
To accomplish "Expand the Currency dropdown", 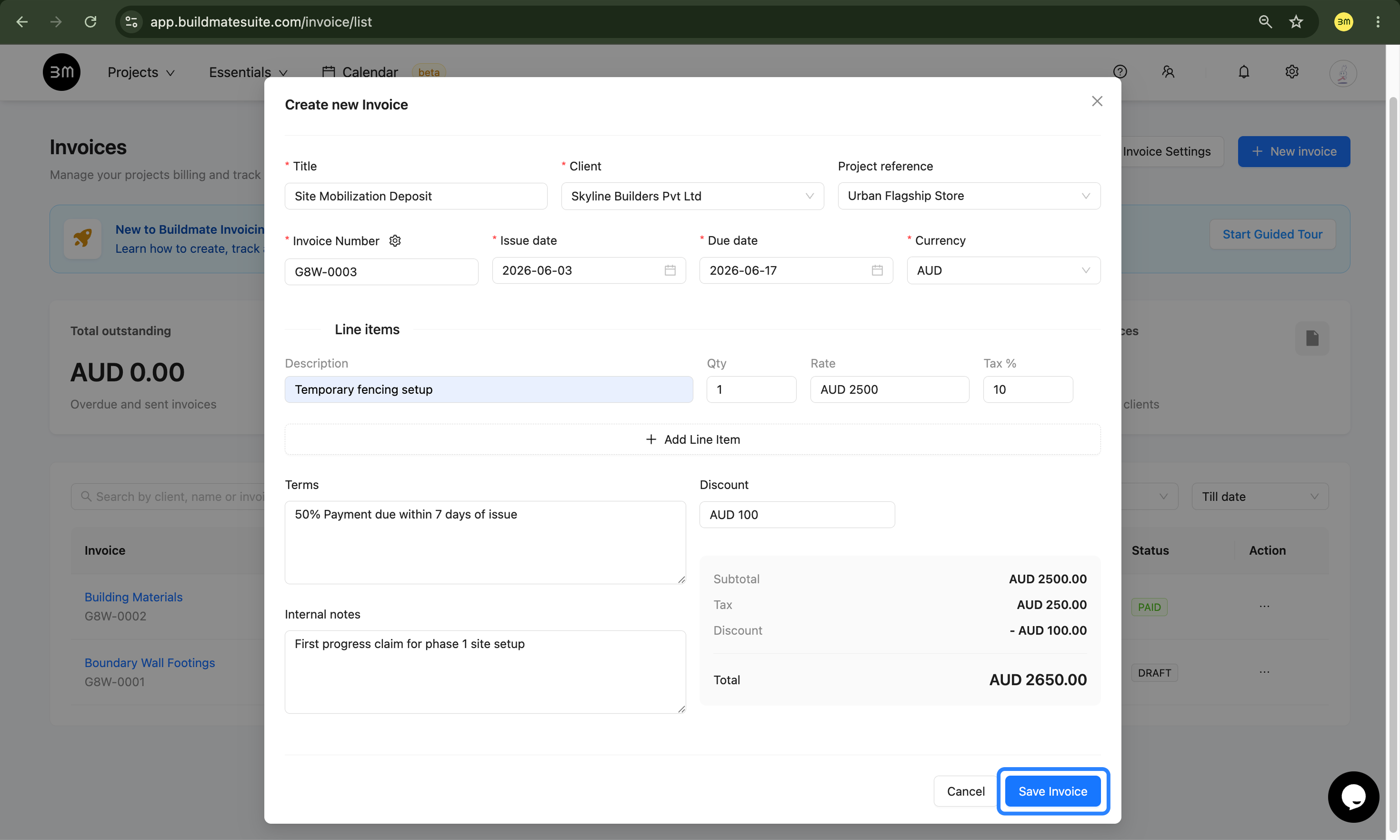I will (x=1003, y=270).
